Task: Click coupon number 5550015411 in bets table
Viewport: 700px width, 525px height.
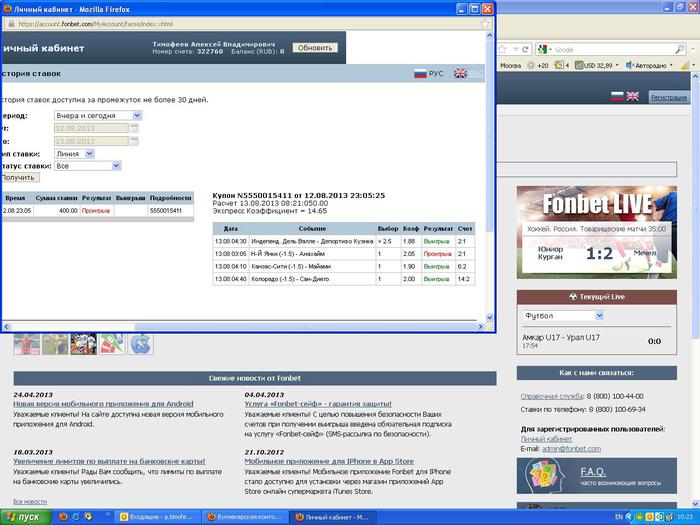Action: [166, 210]
